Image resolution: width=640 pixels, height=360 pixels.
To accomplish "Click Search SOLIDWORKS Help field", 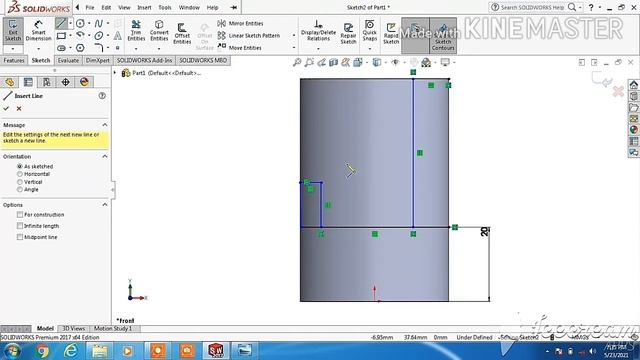I will click(533, 7).
